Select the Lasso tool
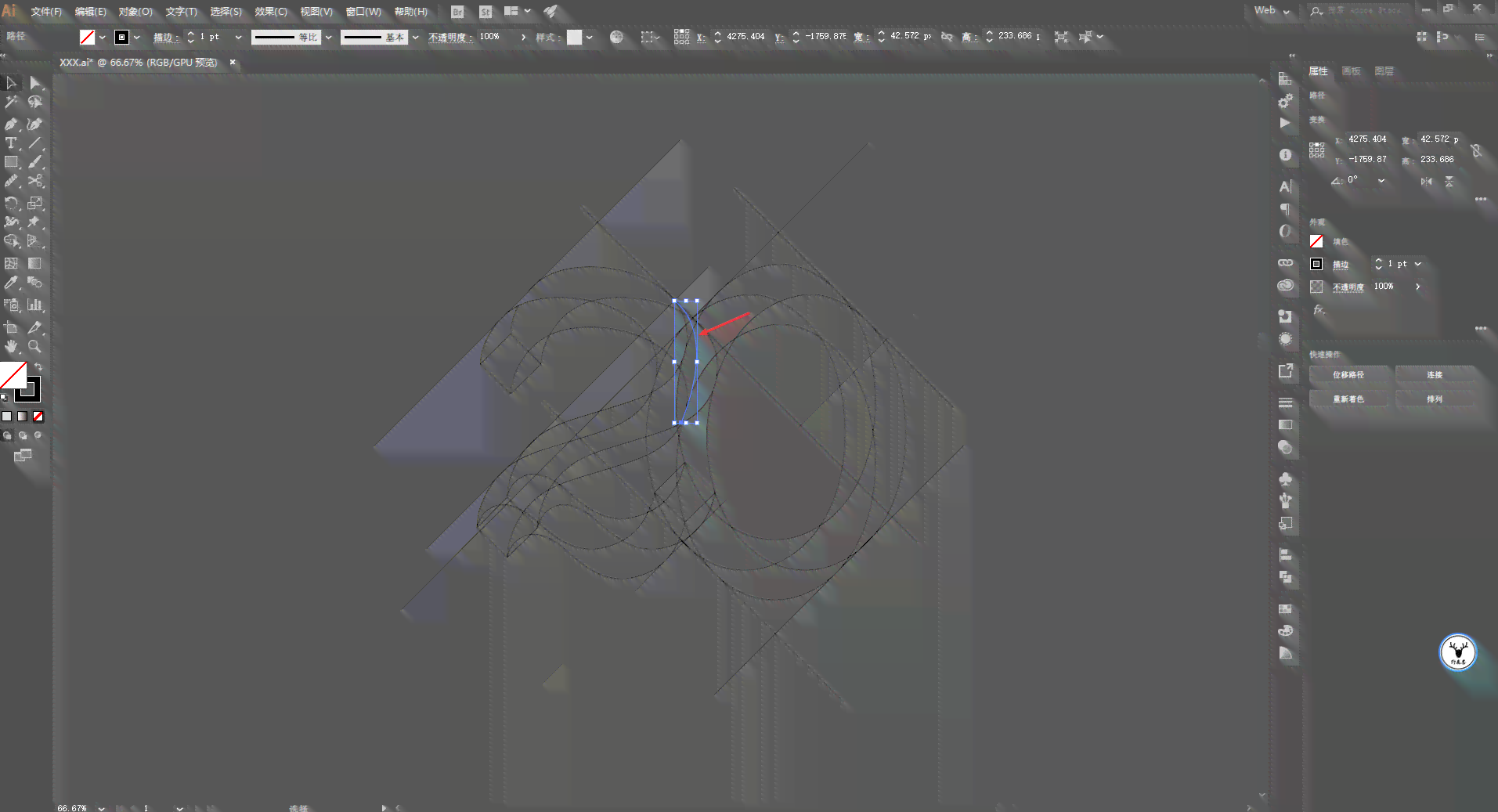The width and height of the screenshot is (1498, 812). coord(35,103)
